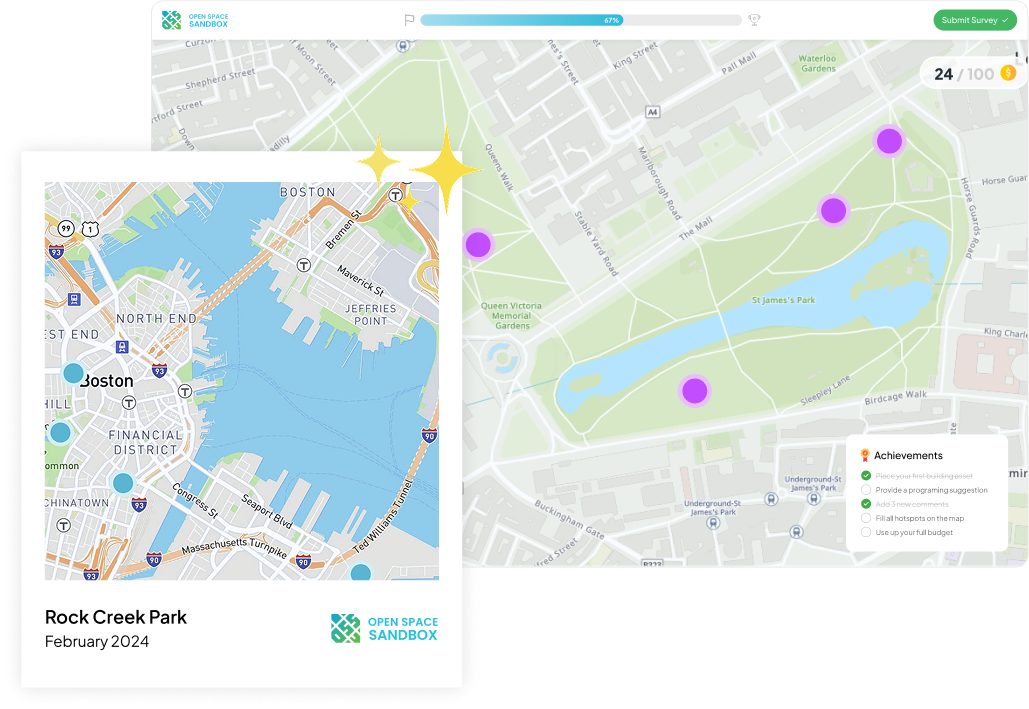Click the King Street label
The width and height of the screenshot is (1029, 709).
click(635, 56)
